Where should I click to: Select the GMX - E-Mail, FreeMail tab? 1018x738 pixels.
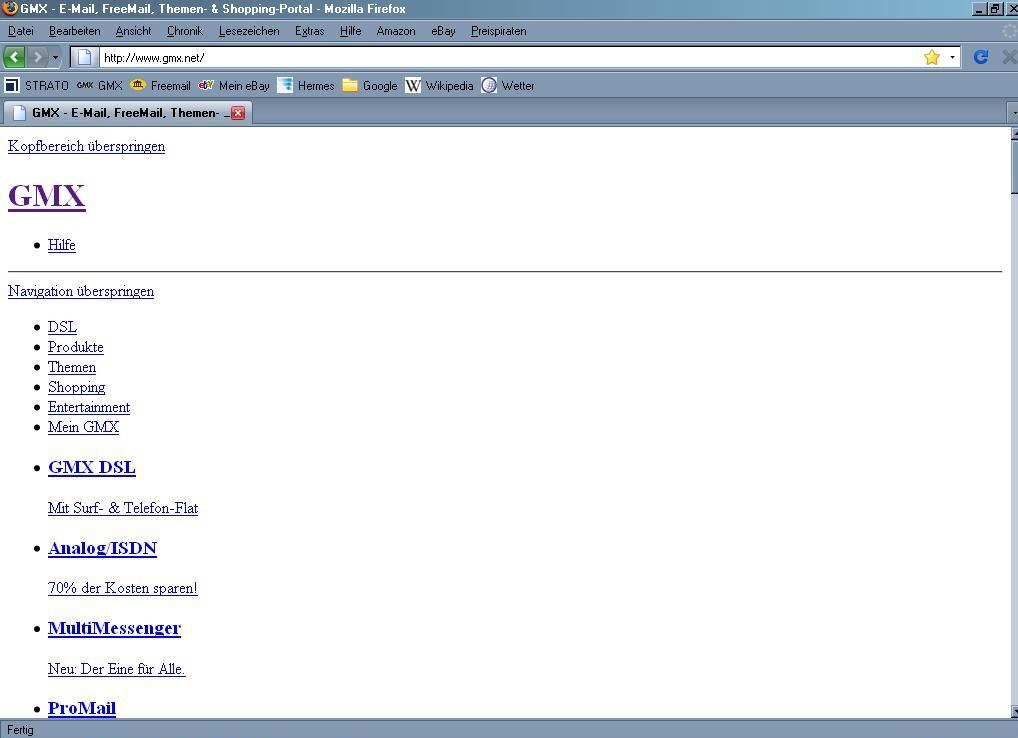(x=127, y=113)
